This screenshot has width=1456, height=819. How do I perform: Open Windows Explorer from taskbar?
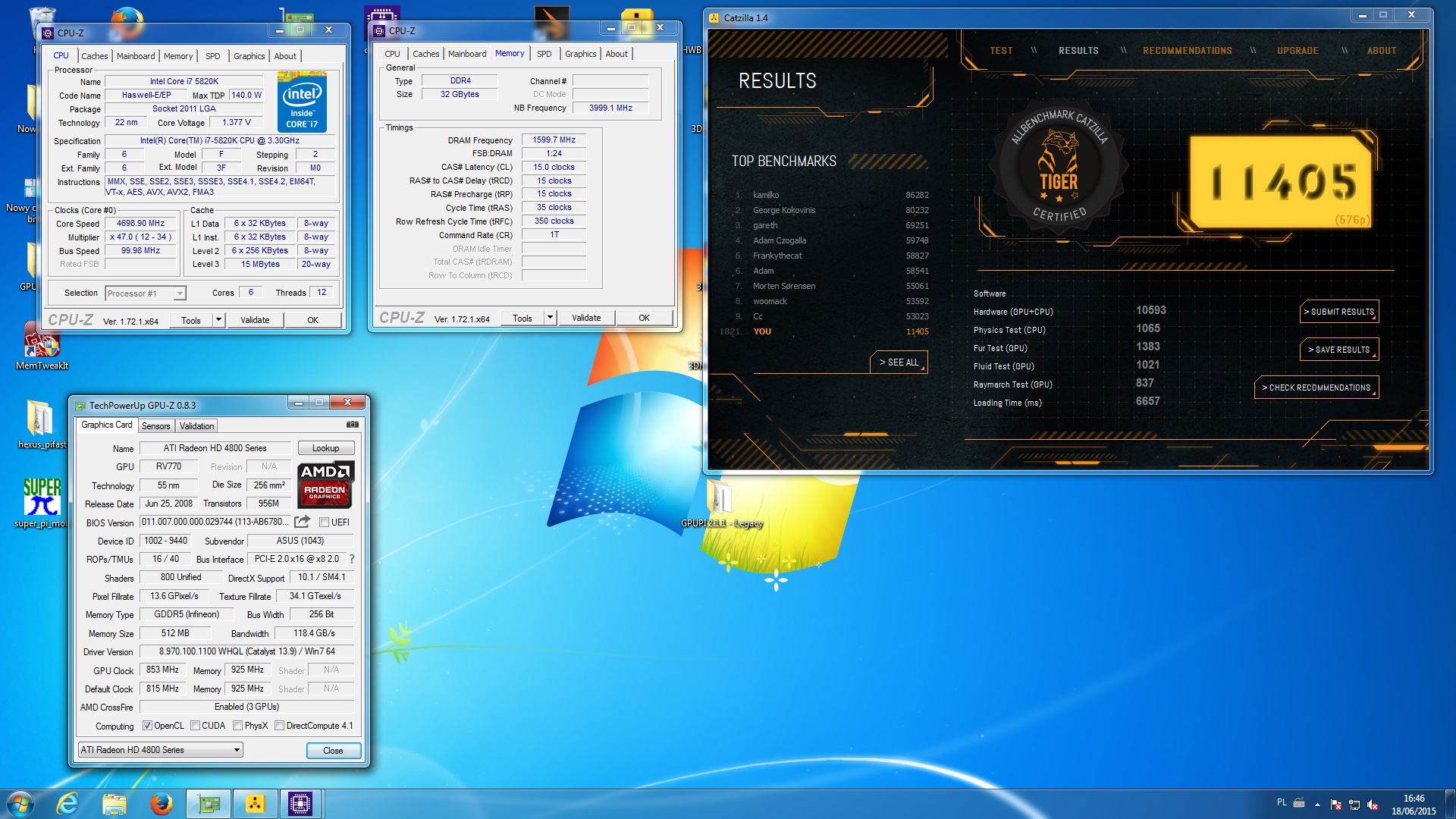(x=114, y=804)
